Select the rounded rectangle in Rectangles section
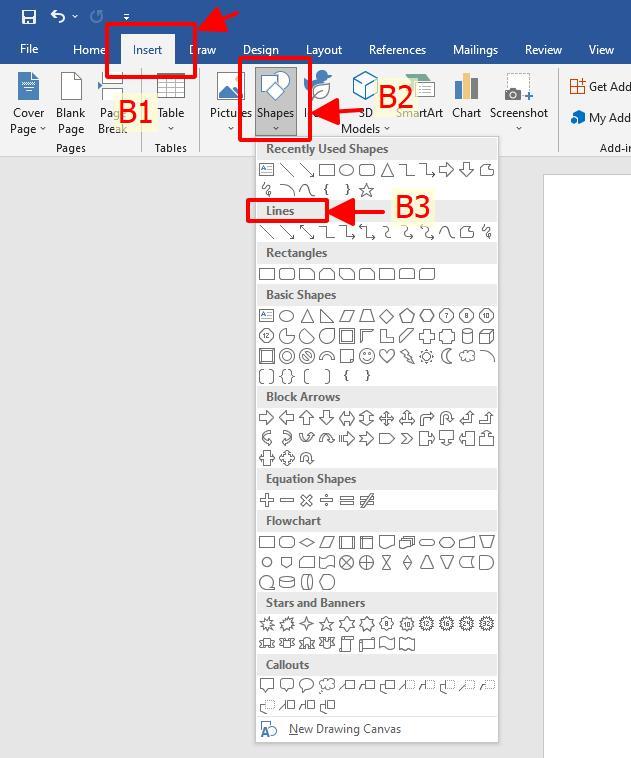The image size is (631, 758). [x=287, y=274]
